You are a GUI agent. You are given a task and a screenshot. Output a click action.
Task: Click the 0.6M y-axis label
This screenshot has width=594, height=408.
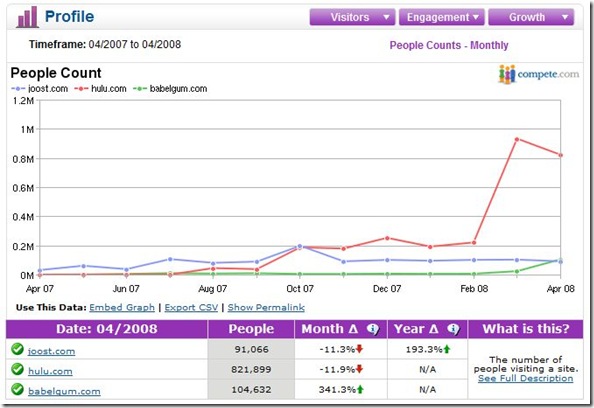[x=23, y=188]
